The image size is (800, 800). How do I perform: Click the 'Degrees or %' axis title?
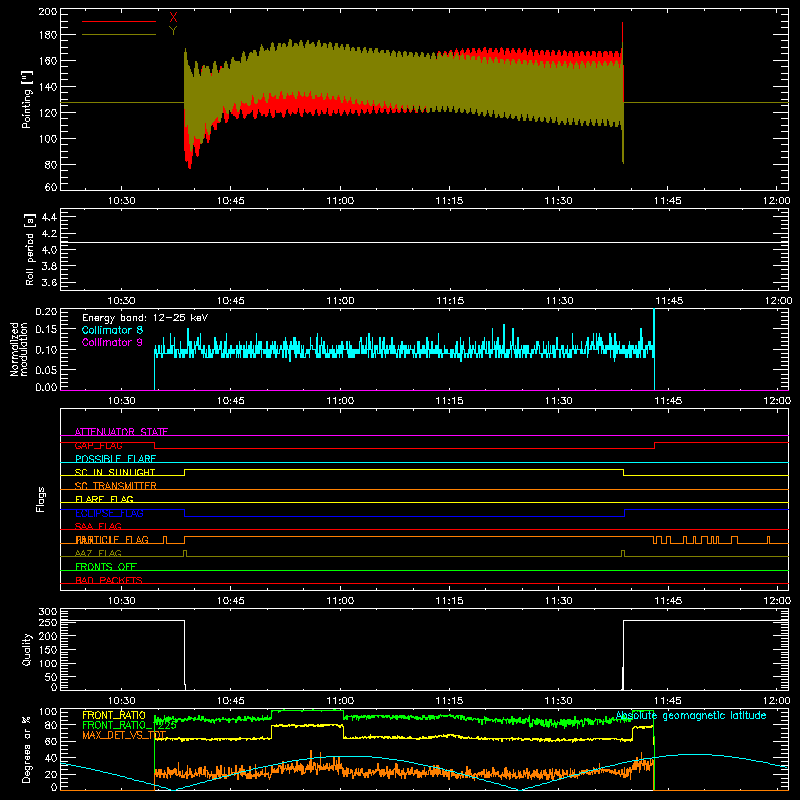[27, 749]
